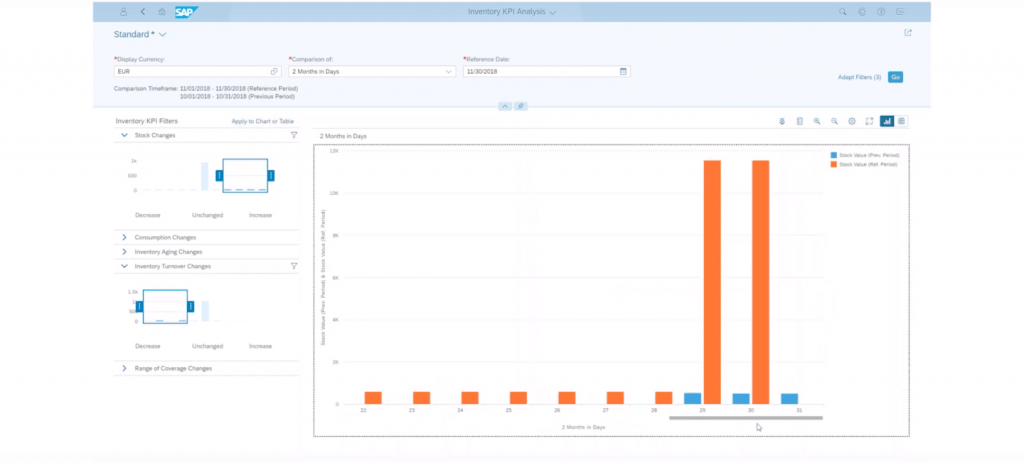Collapse Inventory Turnover Changes section

125,266
